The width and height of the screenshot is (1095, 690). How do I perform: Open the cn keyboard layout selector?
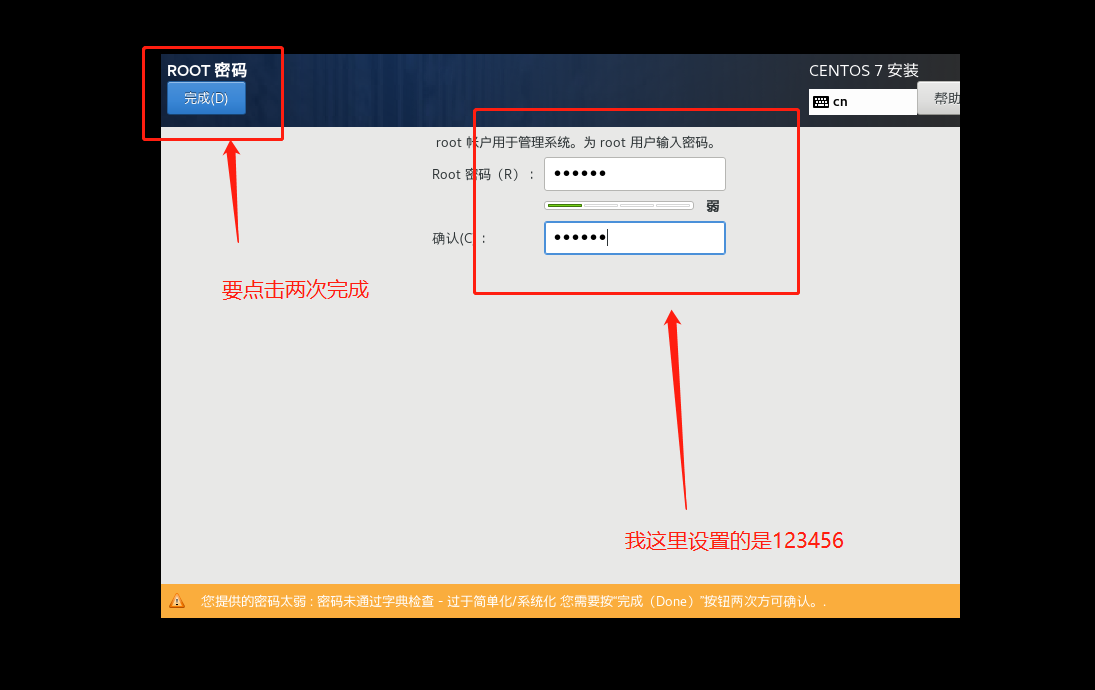click(x=862, y=102)
